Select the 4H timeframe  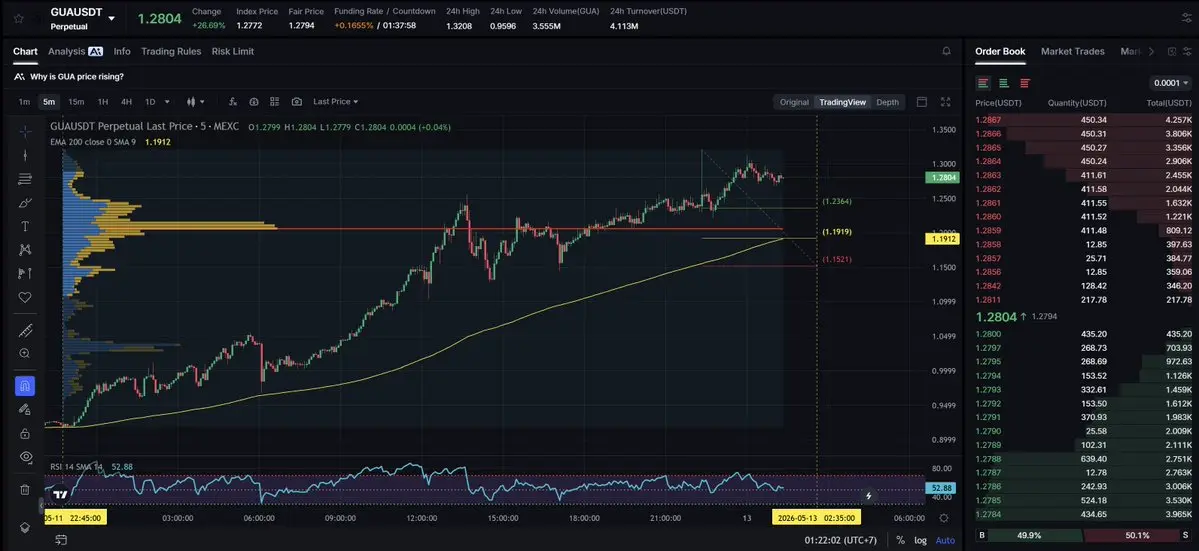point(126,102)
